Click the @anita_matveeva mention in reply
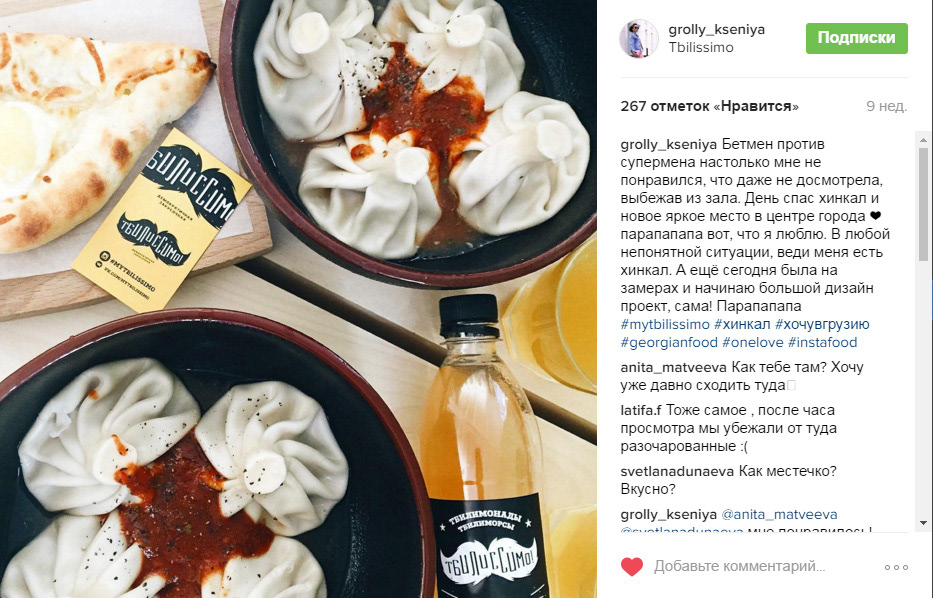This screenshot has width=933, height=598. click(779, 515)
